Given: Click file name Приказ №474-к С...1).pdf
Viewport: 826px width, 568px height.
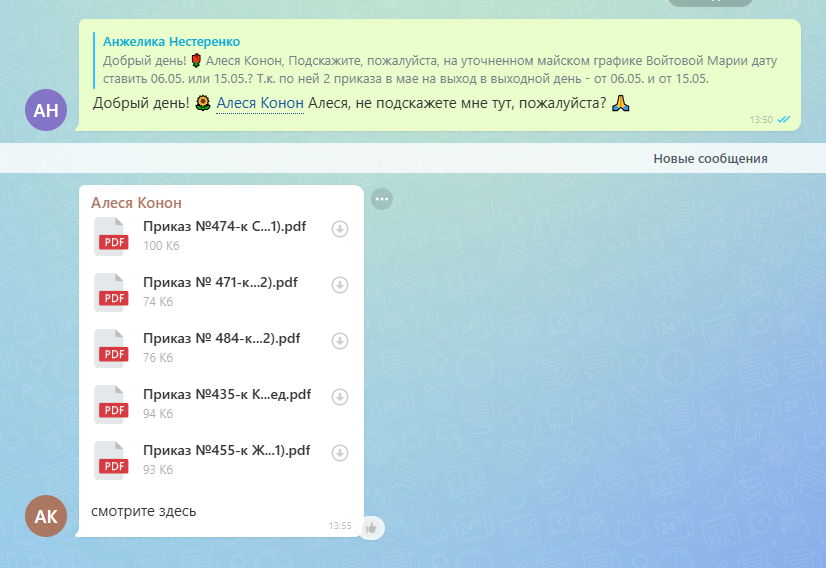Looking at the screenshot, I should [x=224, y=227].
